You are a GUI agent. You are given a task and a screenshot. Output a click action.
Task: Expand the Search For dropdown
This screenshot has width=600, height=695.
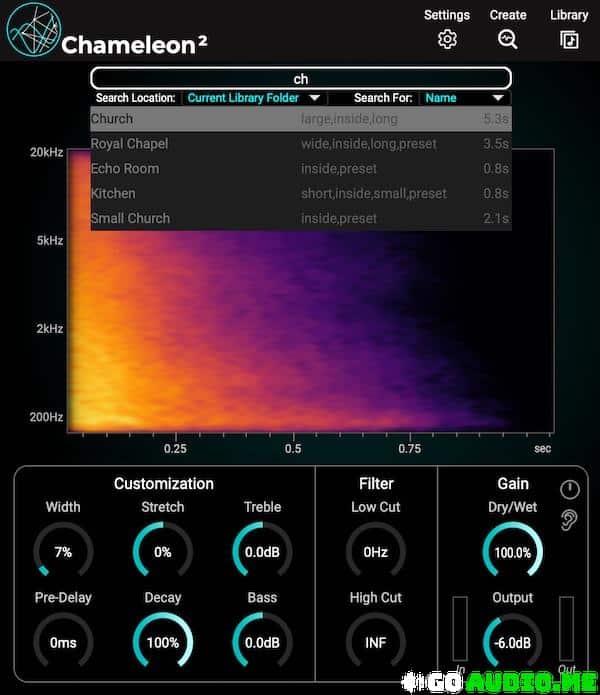pos(464,98)
